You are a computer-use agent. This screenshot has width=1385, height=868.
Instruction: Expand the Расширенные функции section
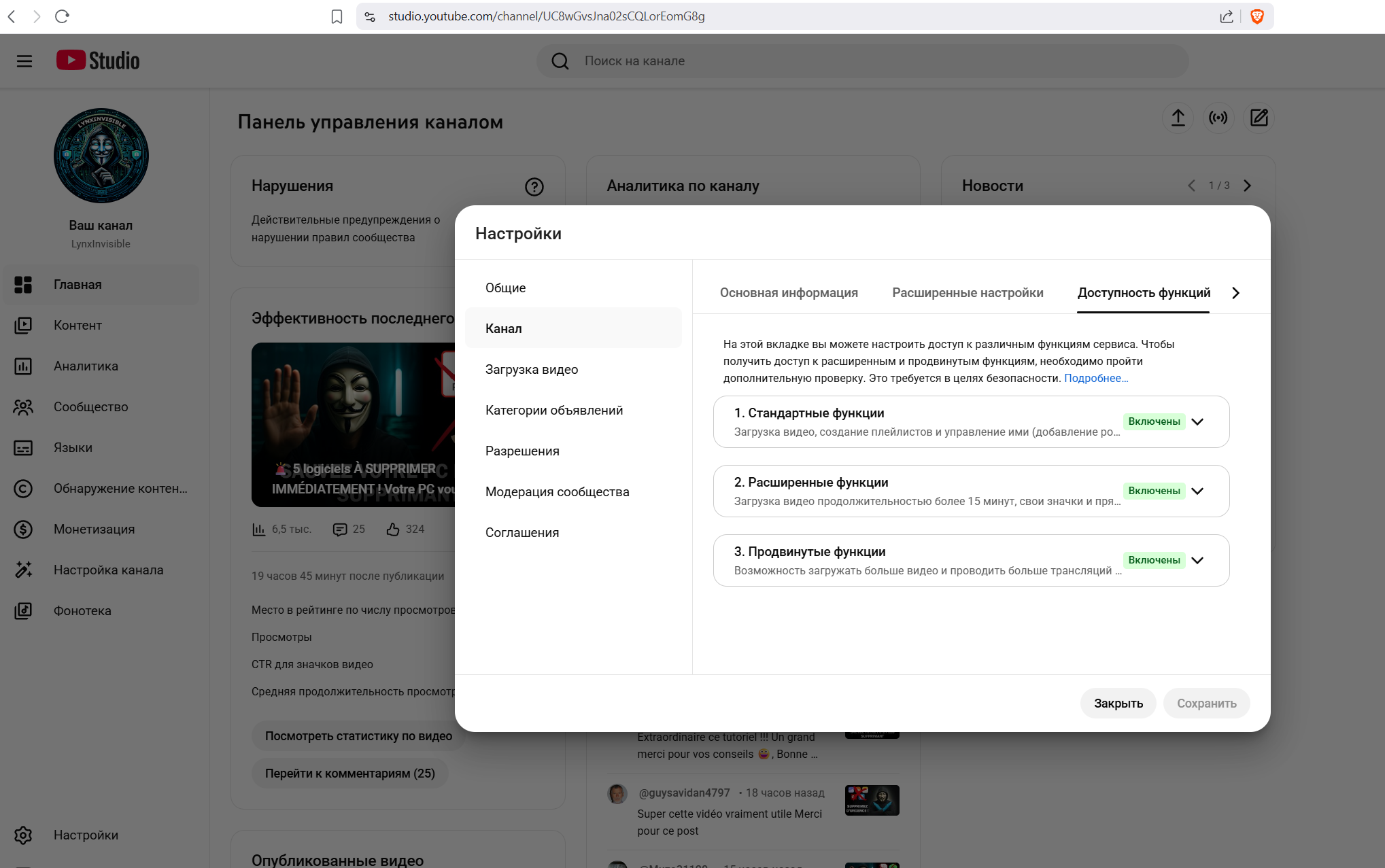[x=1197, y=491]
